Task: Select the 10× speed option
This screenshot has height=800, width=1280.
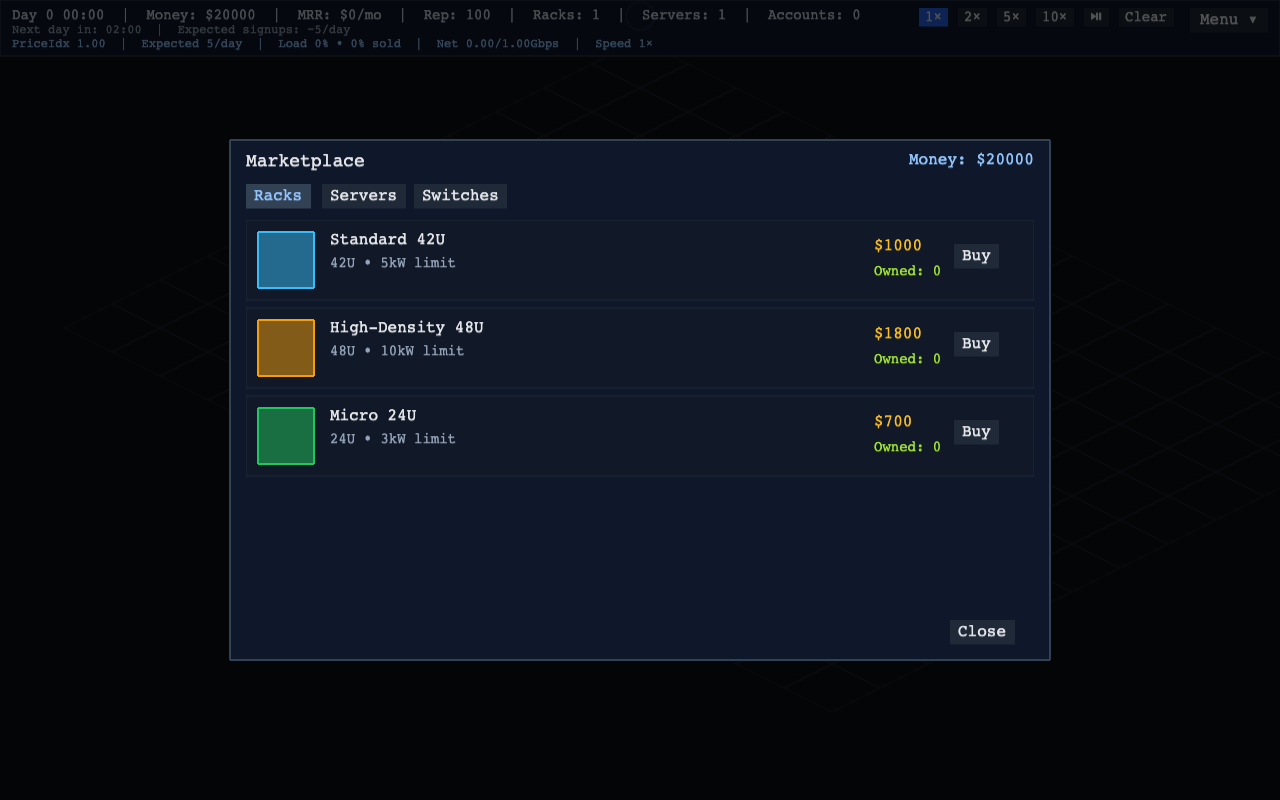Action: pos(1054,17)
